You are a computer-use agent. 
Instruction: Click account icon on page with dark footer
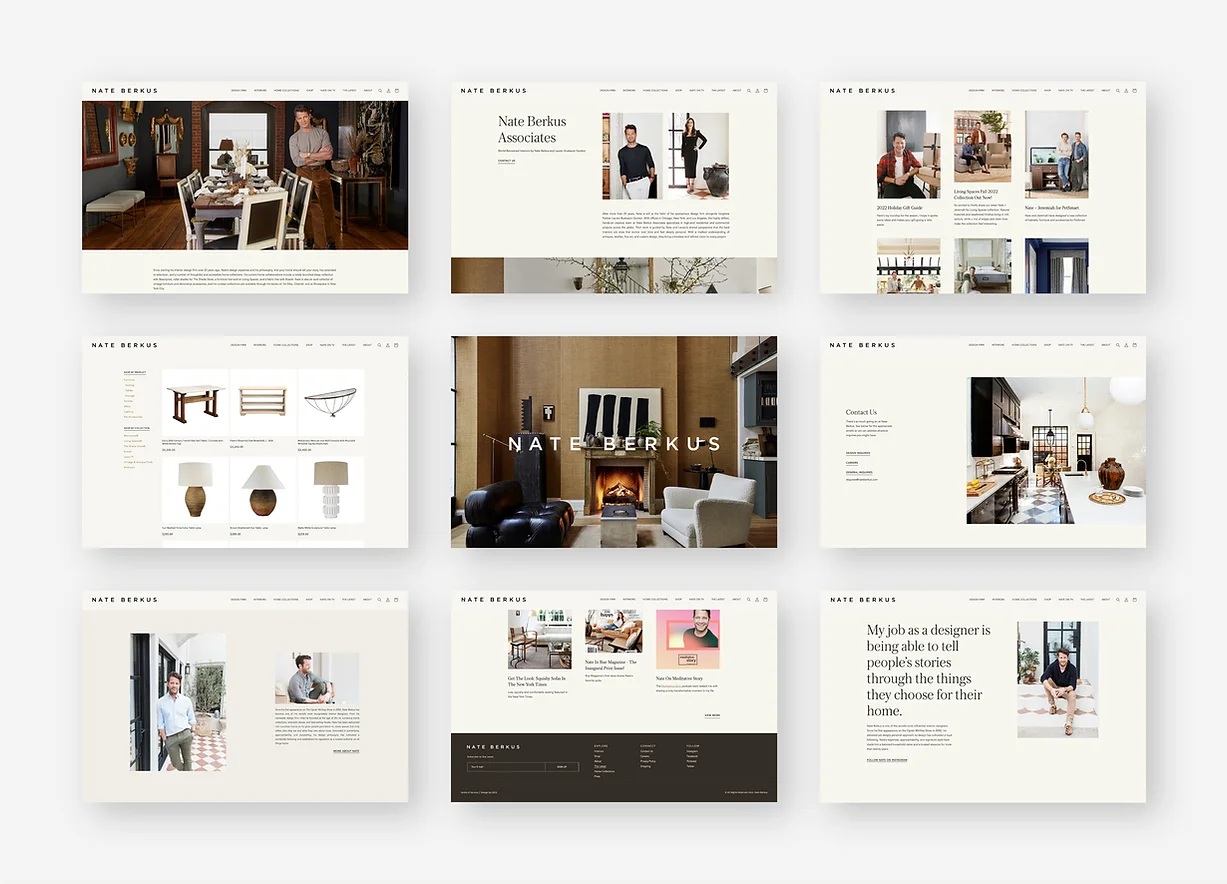pos(757,600)
